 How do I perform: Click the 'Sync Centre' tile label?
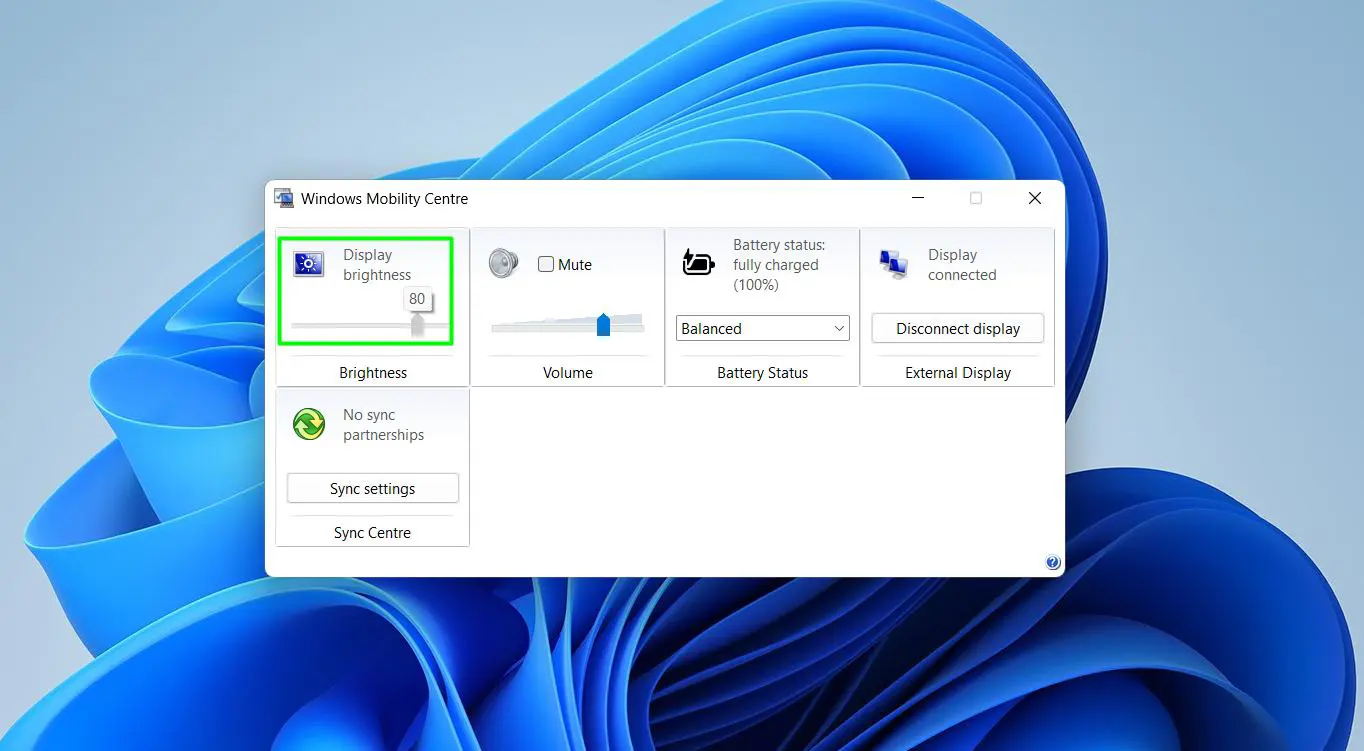(372, 533)
